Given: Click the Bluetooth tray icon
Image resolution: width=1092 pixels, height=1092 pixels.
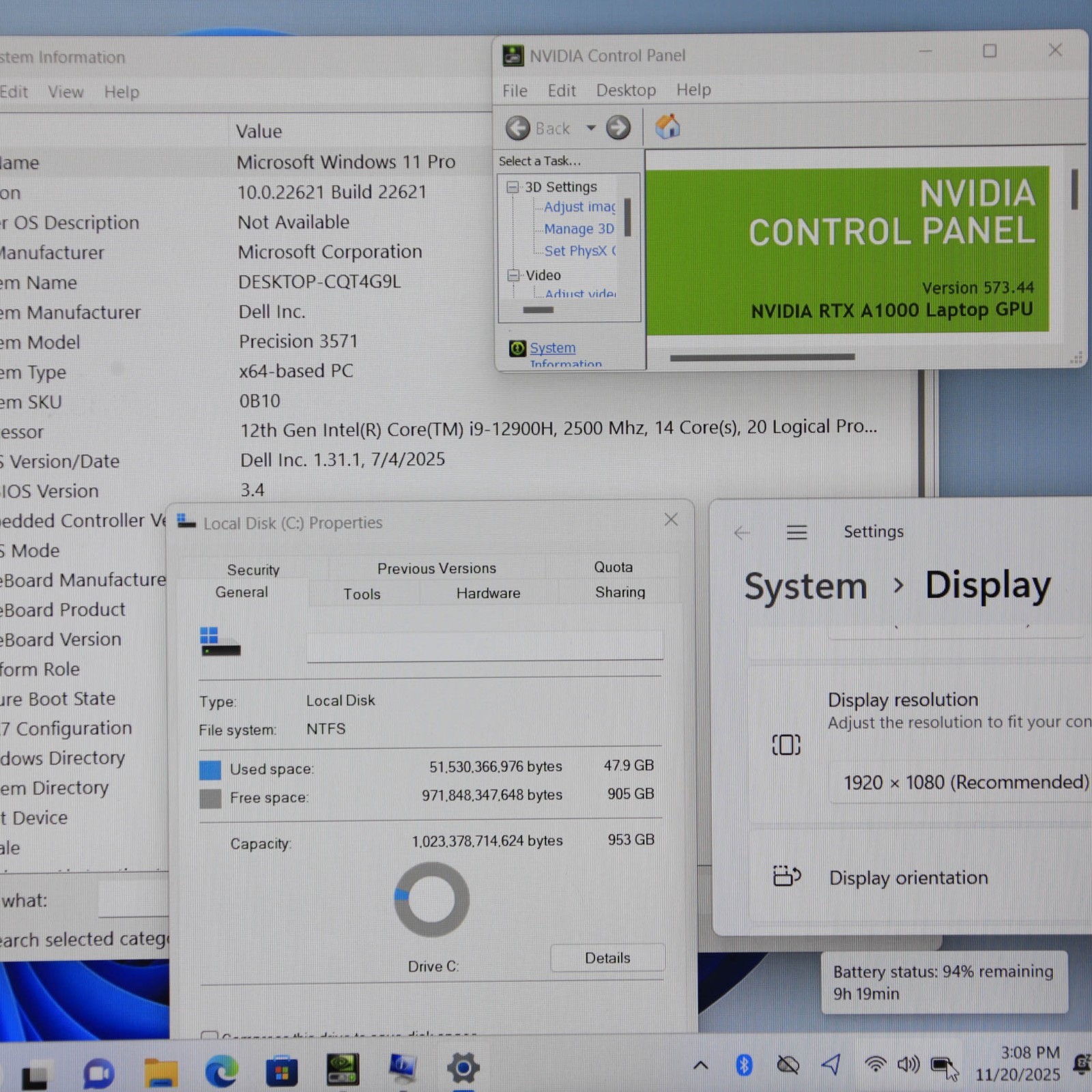Looking at the screenshot, I should (x=744, y=1065).
